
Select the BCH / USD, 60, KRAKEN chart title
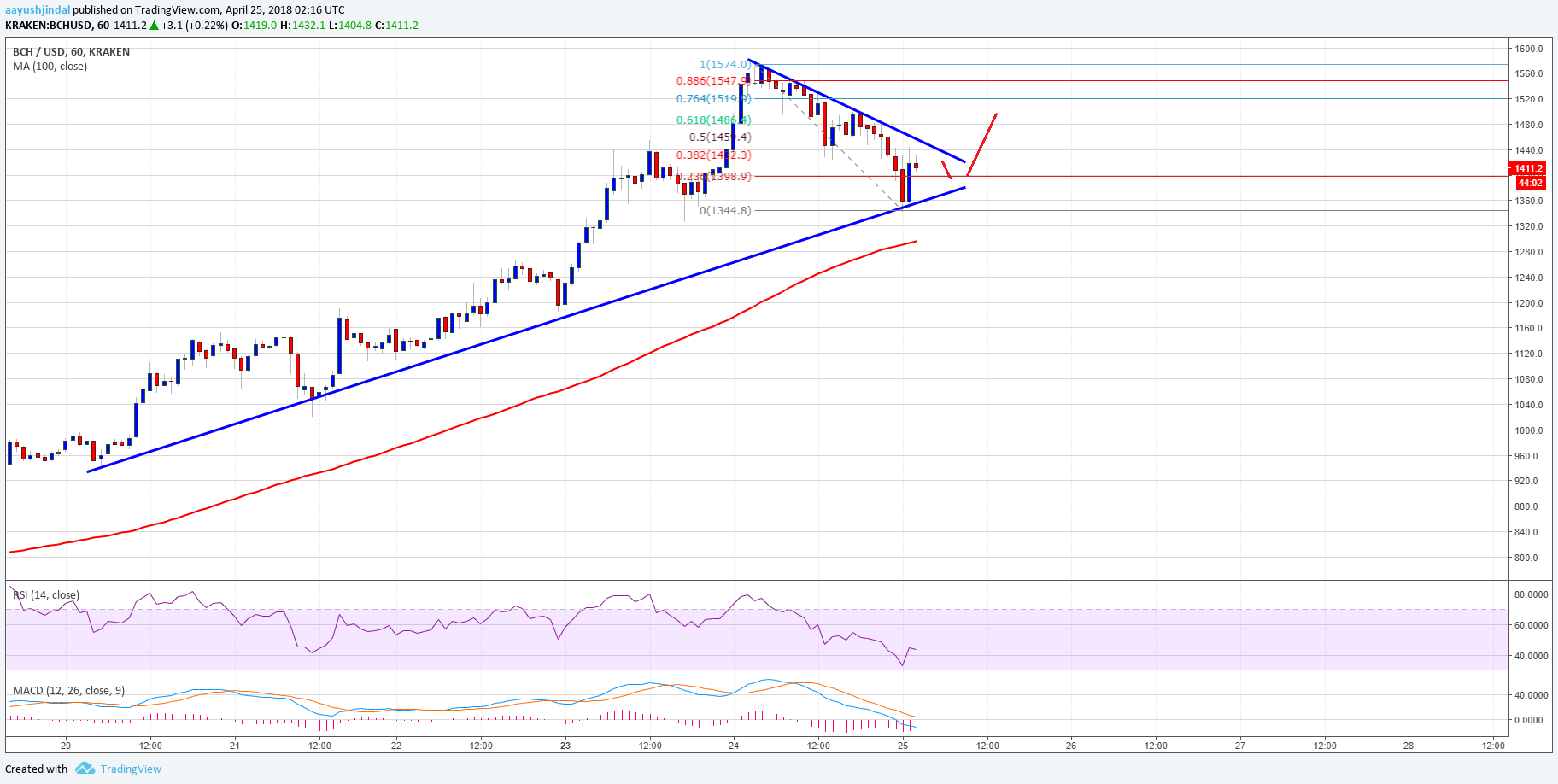(x=72, y=52)
